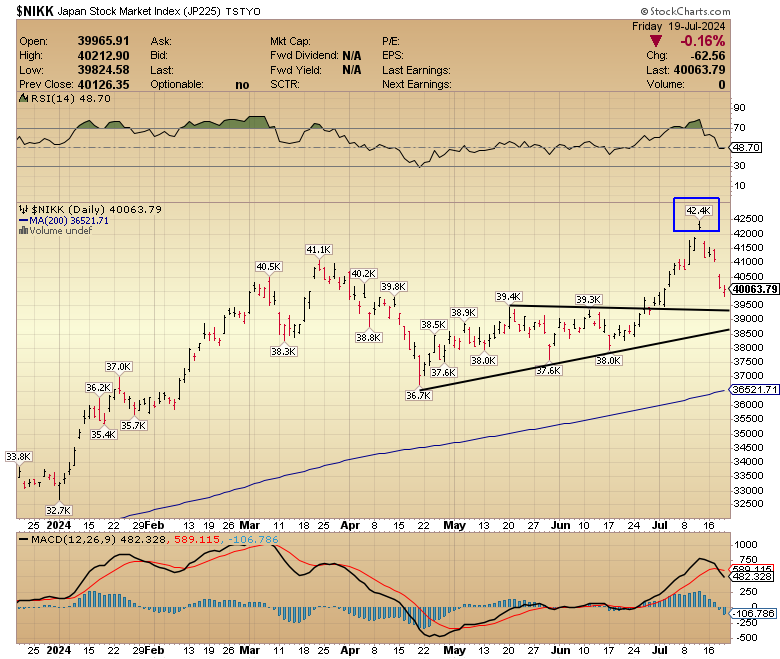Click the black MACD line swatch in legend
This screenshot has height=659, width=780.
(x=23, y=539)
